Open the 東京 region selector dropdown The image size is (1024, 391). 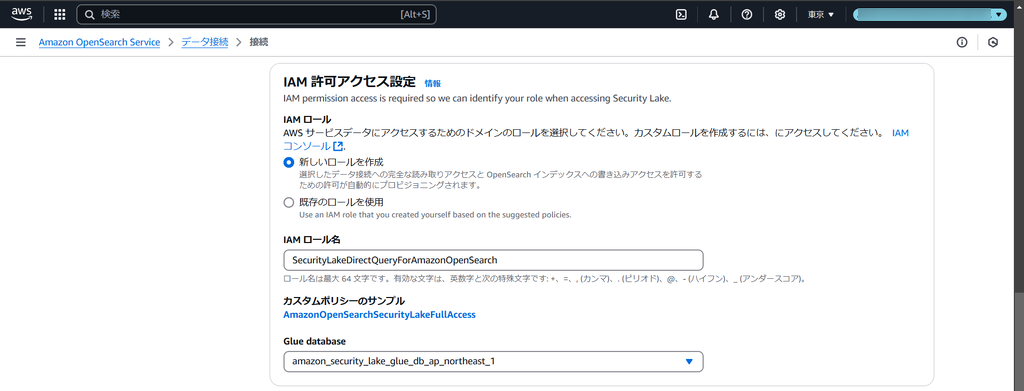click(x=820, y=14)
